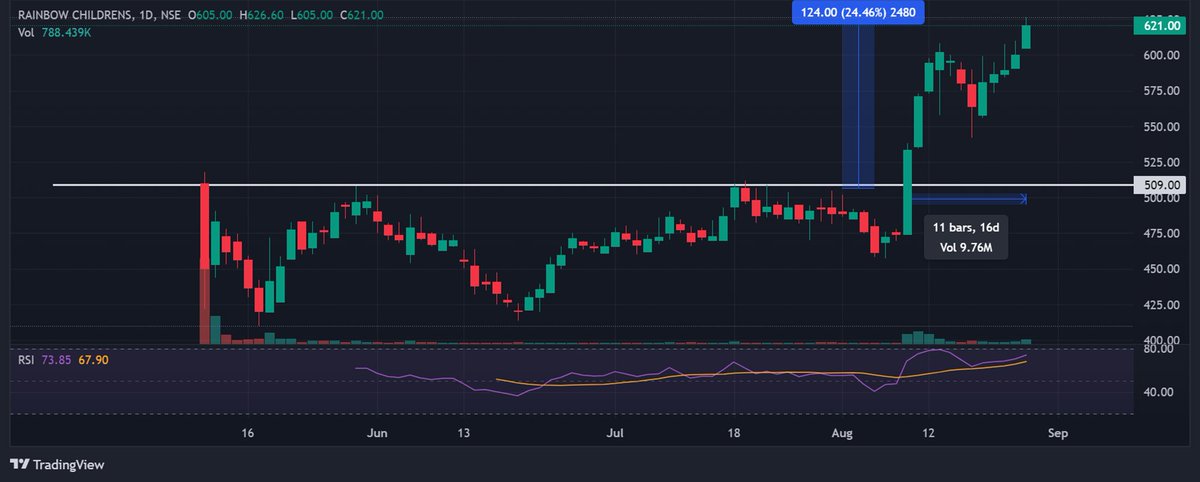Click the 16 date on time axis

(x=248, y=434)
